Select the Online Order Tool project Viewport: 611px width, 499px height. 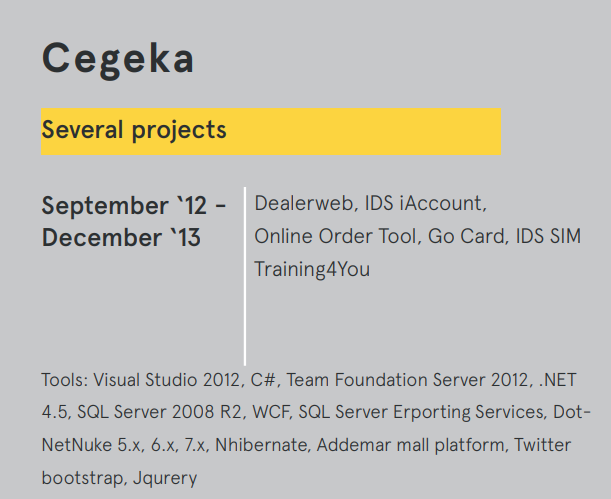coord(335,237)
